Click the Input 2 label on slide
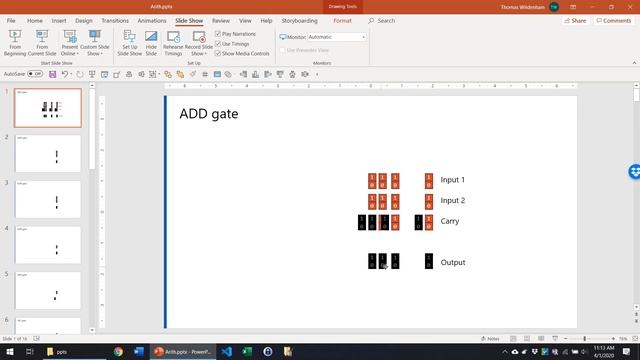The width and height of the screenshot is (640, 360). click(x=452, y=200)
